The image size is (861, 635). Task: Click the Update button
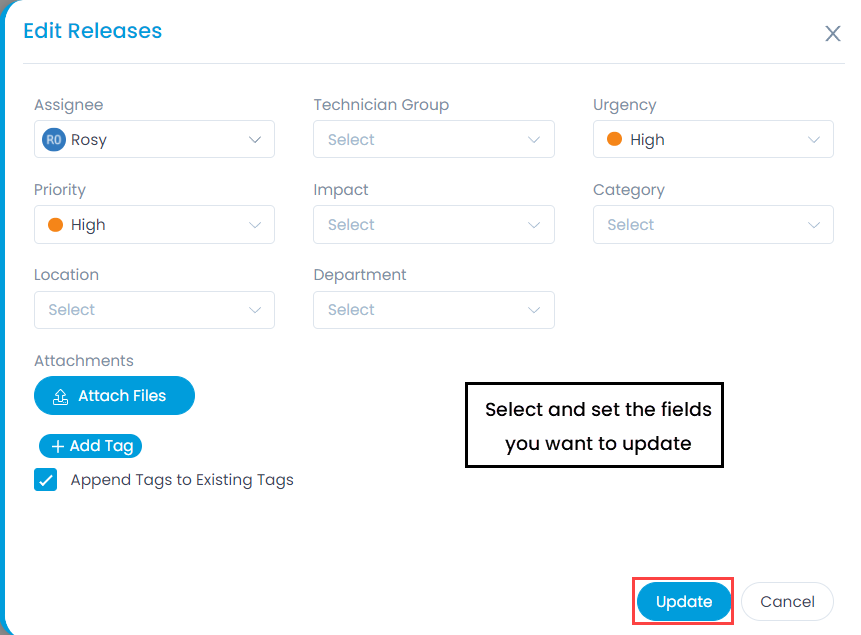tap(684, 601)
